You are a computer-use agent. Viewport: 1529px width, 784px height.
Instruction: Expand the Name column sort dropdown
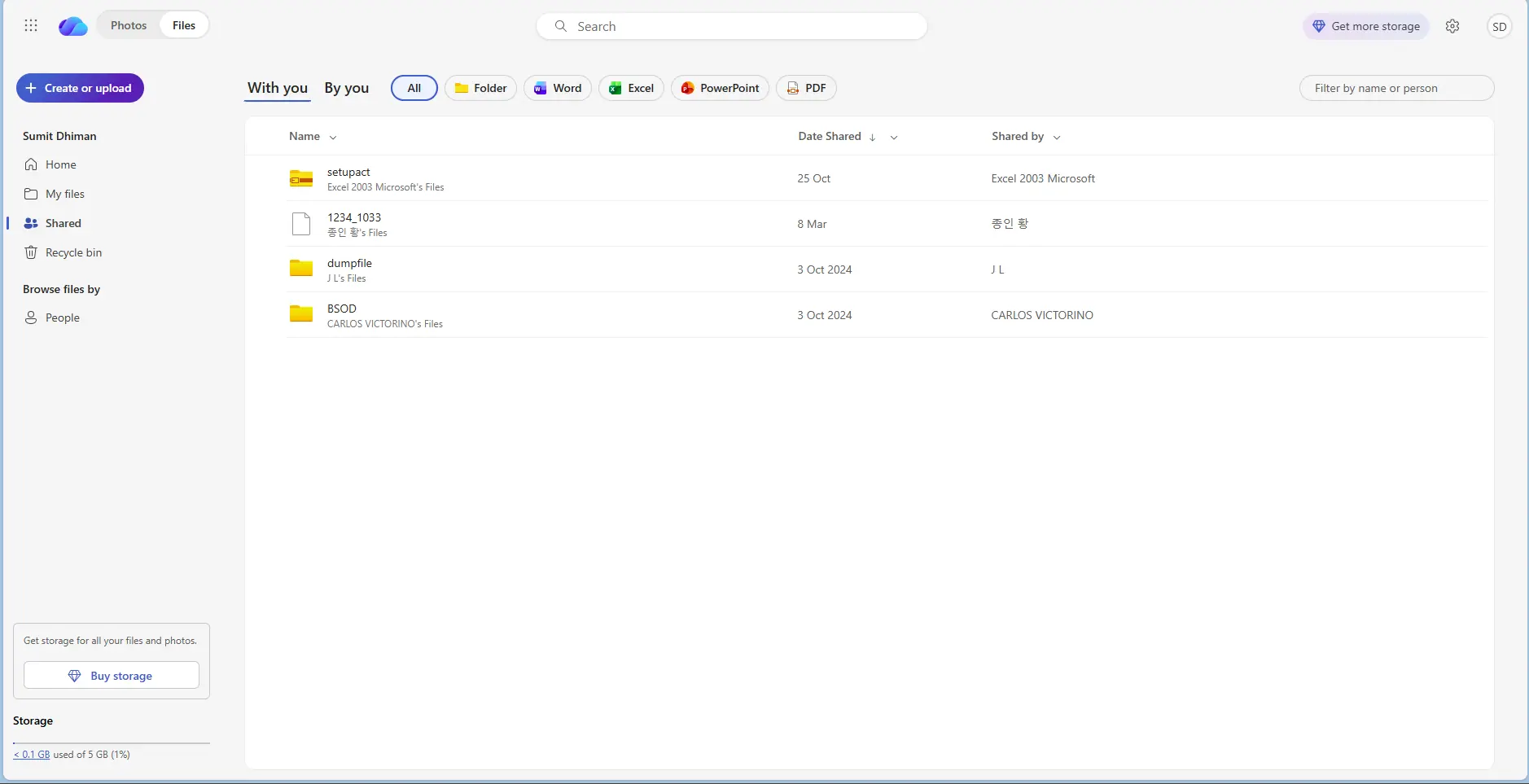pos(333,138)
